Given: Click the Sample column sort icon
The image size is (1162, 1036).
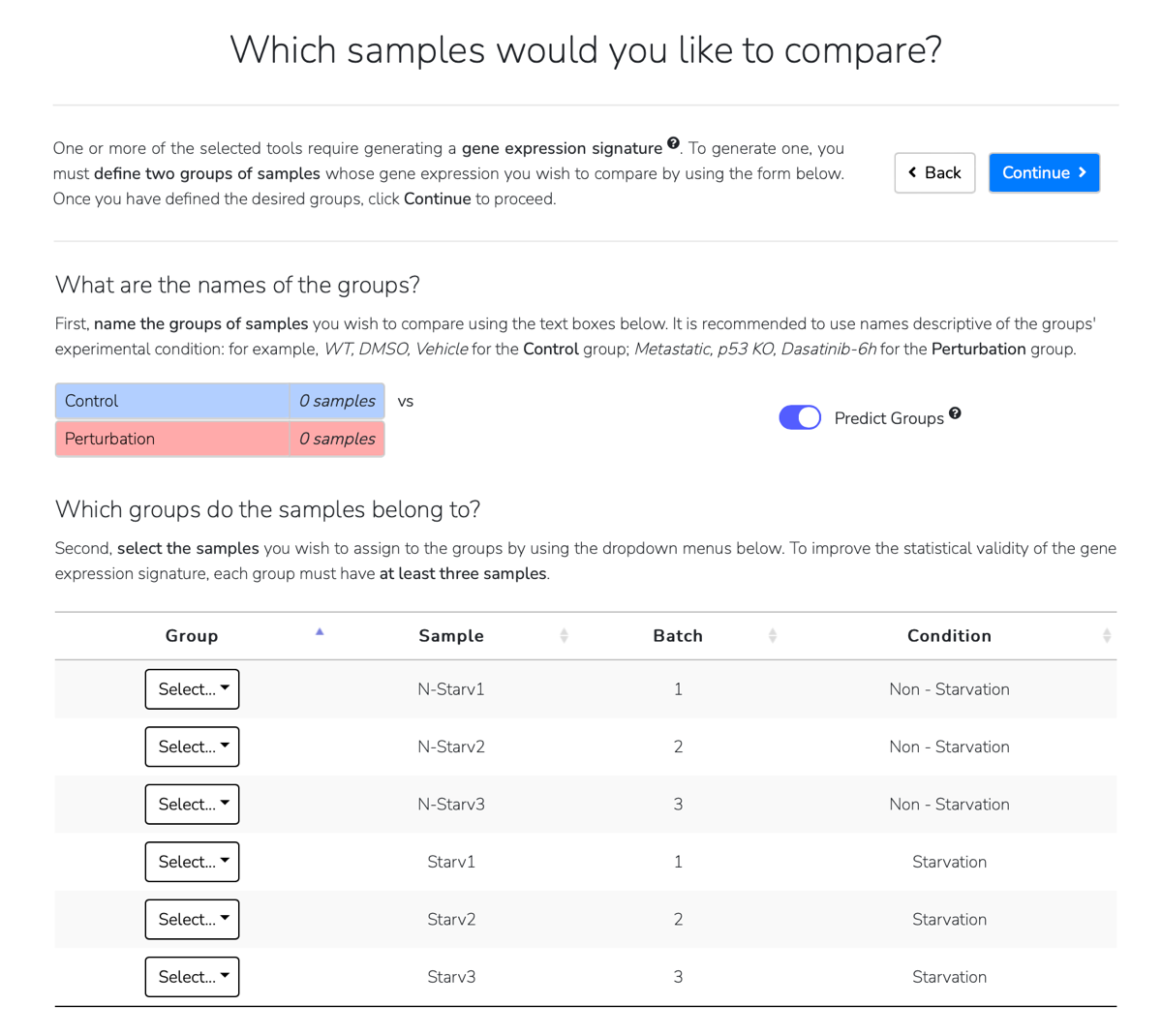Looking at the screenshot, I should pyautogui.click(x=565, y=636).
